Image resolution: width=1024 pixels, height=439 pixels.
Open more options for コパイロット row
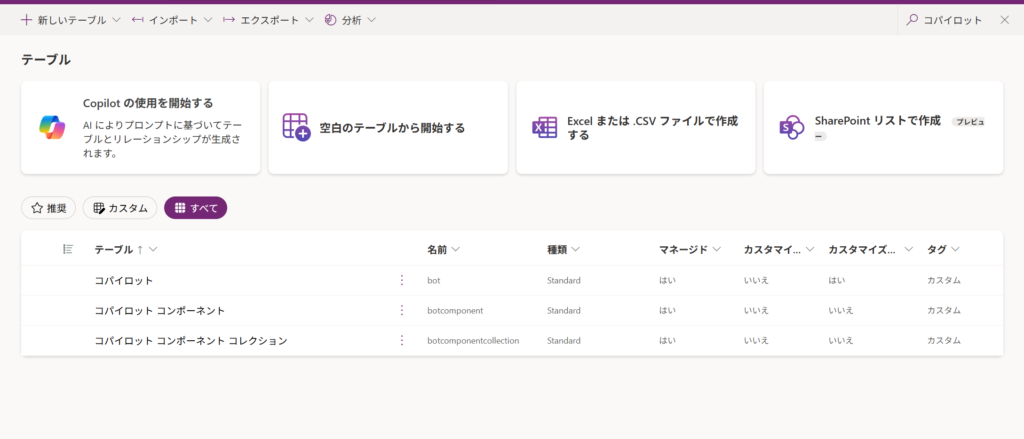[402, 280]
